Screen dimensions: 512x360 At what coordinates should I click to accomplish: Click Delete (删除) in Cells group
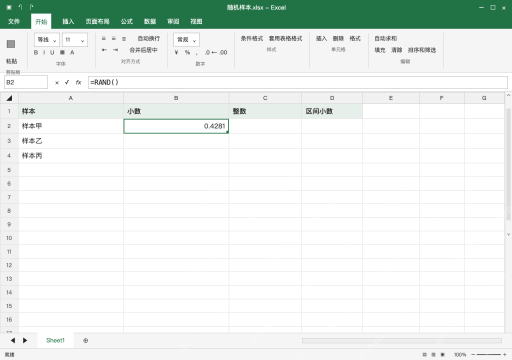point(338,39)
